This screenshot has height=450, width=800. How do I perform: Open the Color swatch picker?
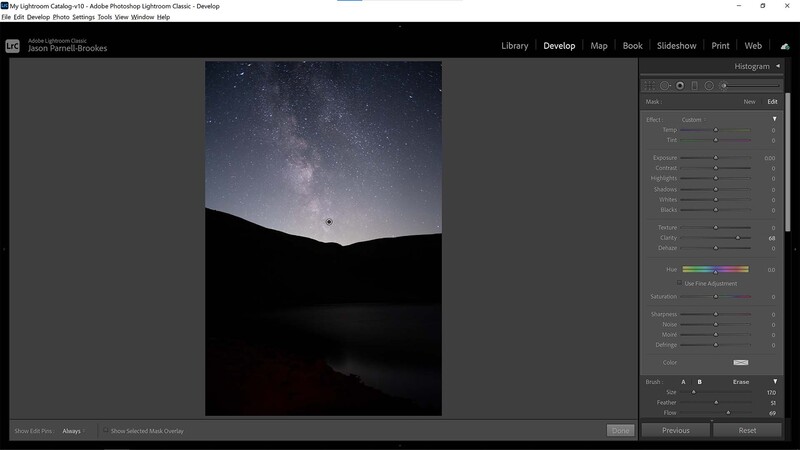coord(741,363)
